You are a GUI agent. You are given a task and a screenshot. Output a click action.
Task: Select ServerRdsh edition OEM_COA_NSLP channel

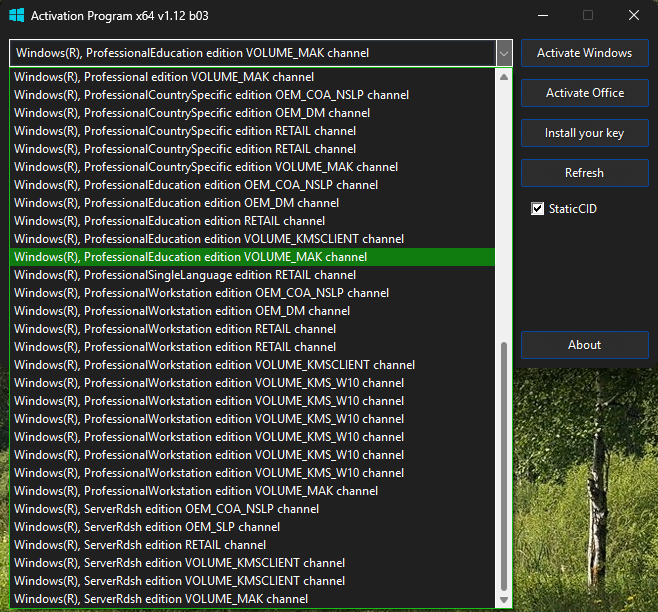click(252, 509)
